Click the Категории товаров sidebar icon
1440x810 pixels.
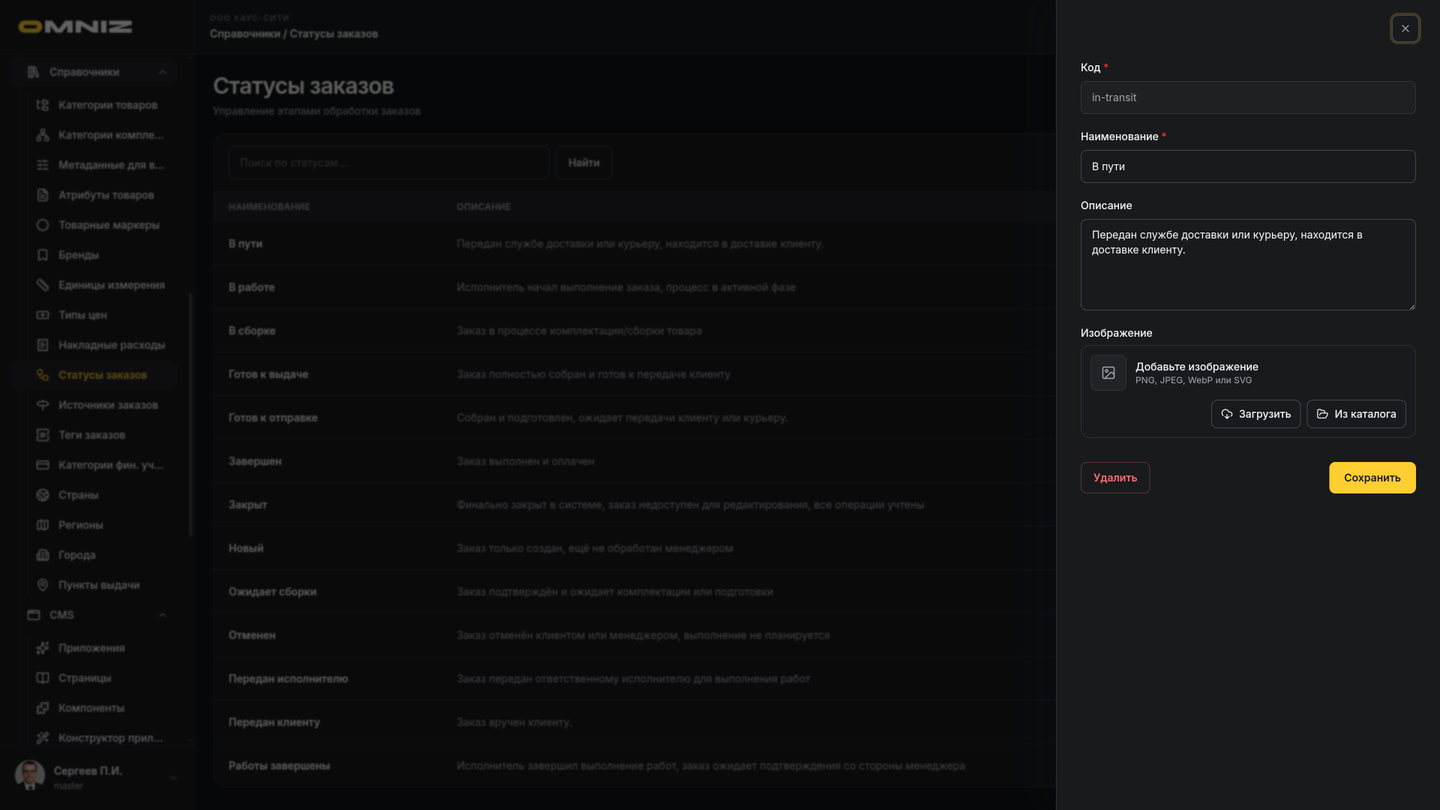(42, 105)
